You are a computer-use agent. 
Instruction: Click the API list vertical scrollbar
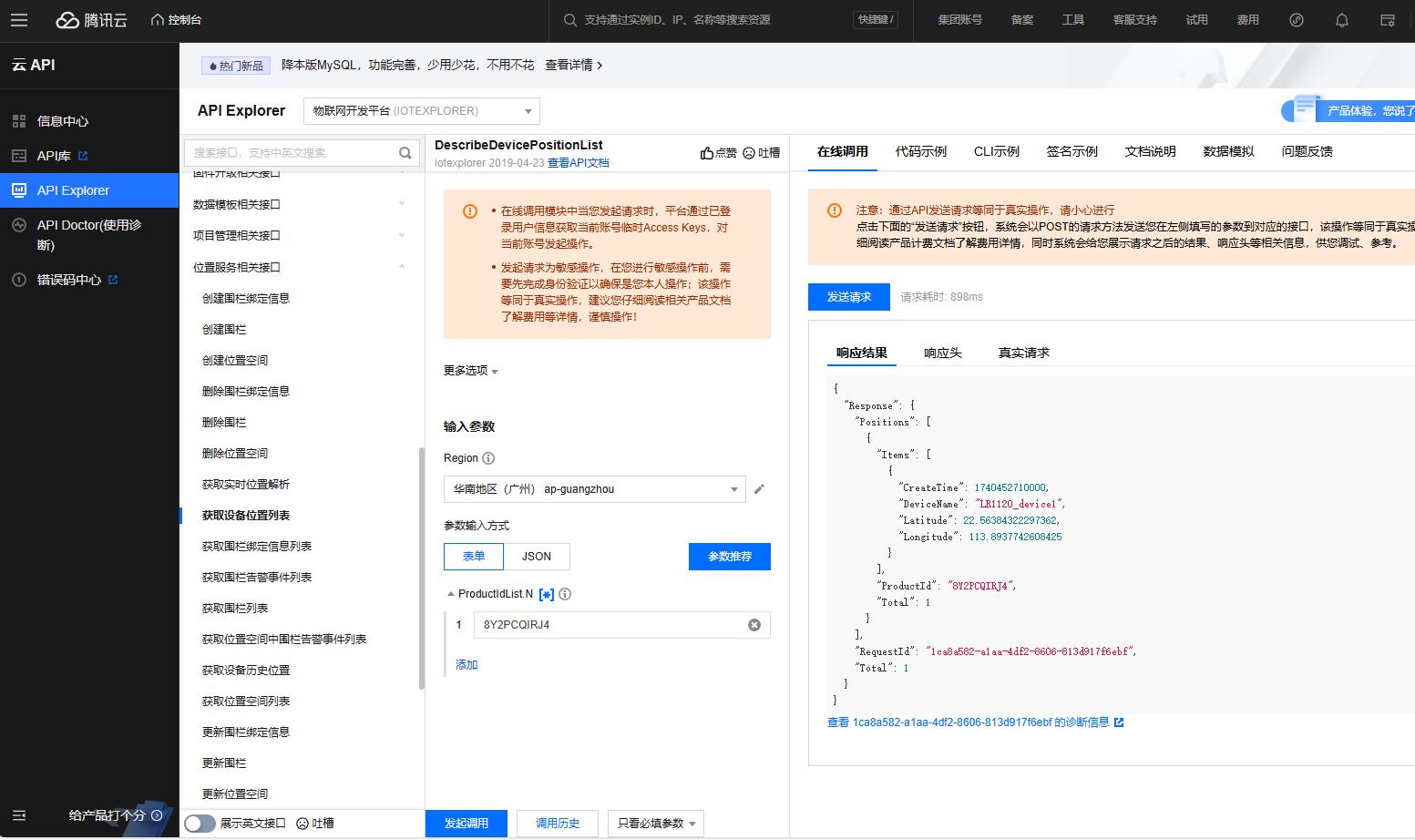[x=421, y=568]
